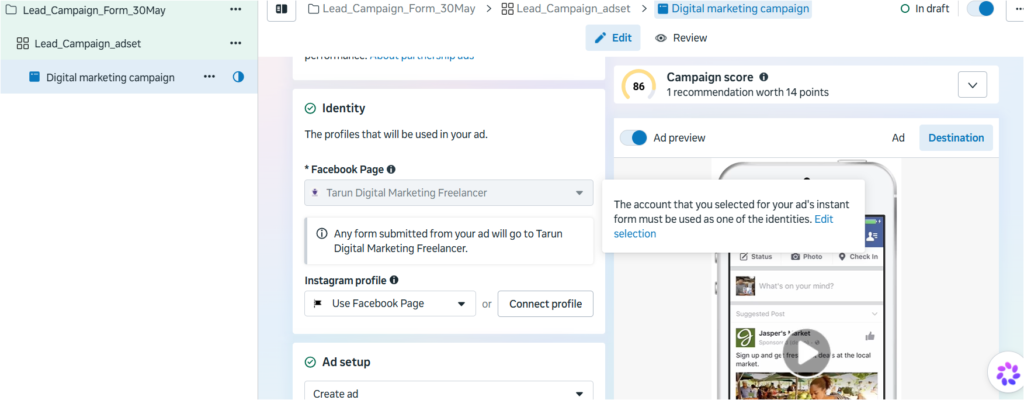This screenshot has height=400, width=1024.
Task: Click the Photo option in phone preview
Action: tap(807, 257)
